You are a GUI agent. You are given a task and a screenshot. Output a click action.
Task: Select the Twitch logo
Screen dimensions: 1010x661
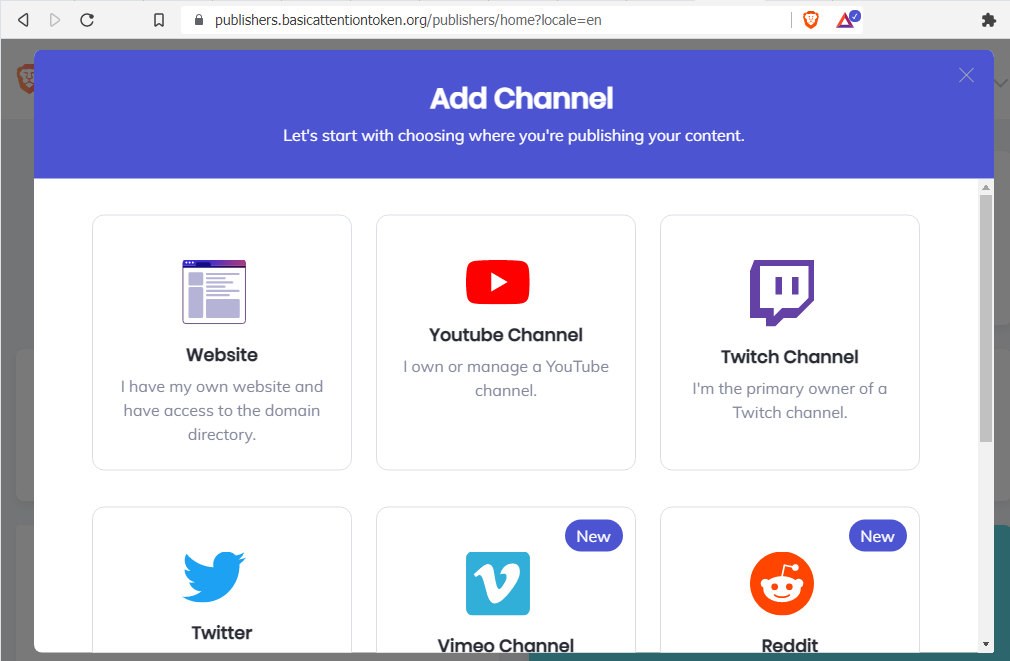pyautogui.click(x=781, y=292)
